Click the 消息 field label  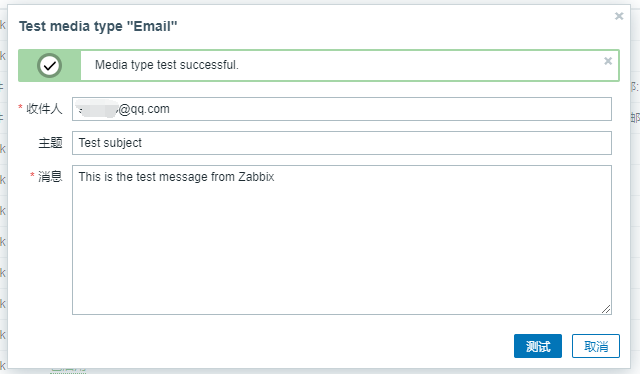[x=50, y=176]
